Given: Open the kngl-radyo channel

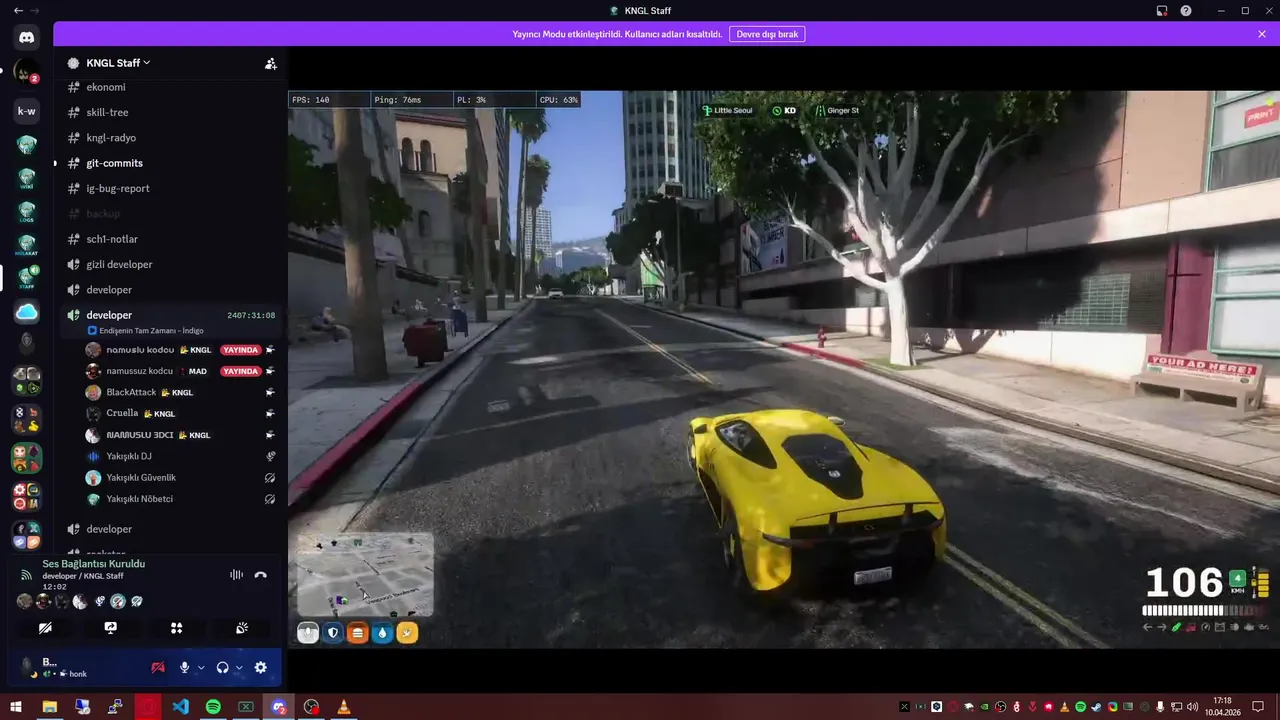Looking at the screenshot, I should coord(172,138).
